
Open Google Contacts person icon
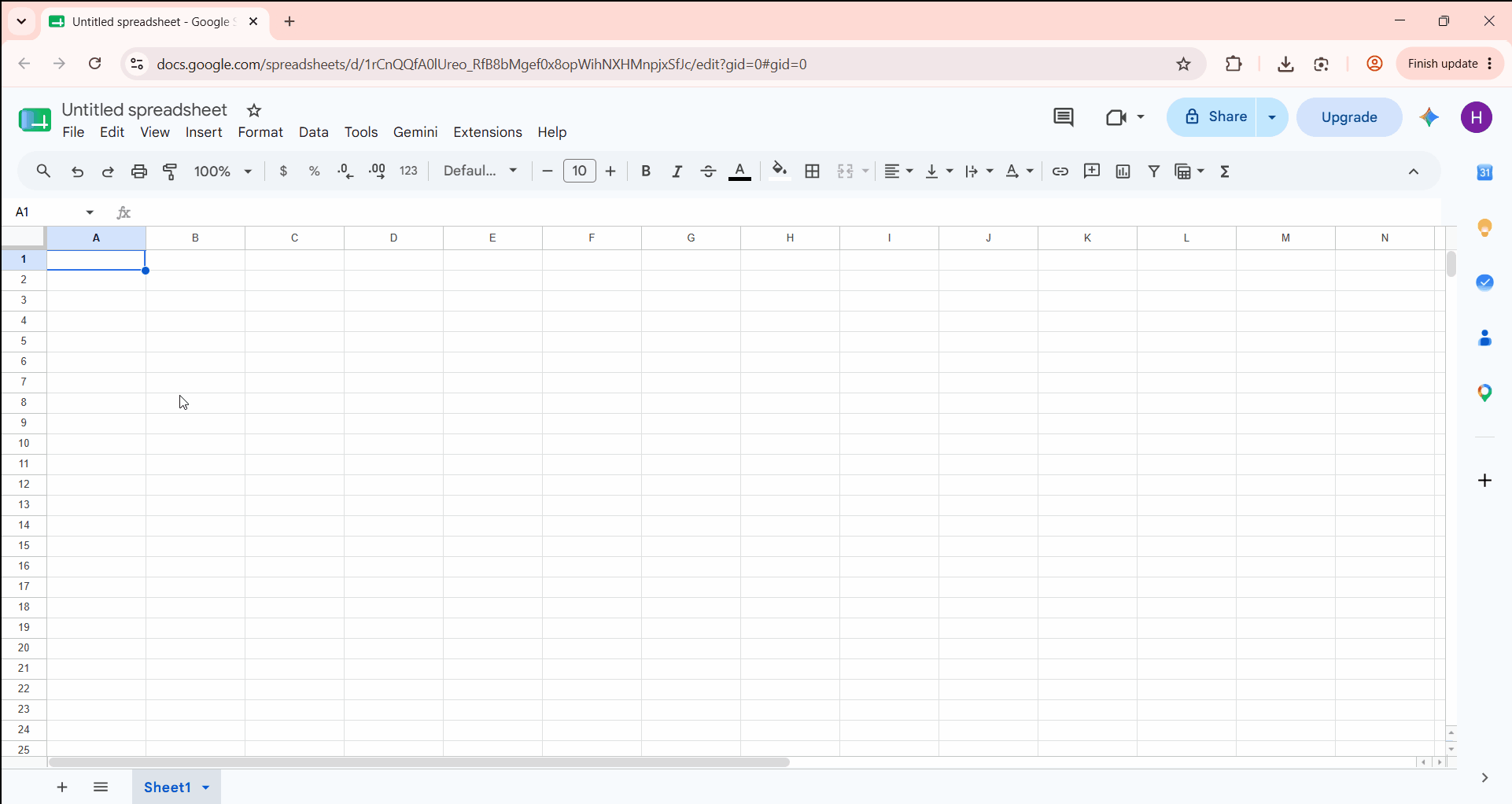[x=1485, y=338]
